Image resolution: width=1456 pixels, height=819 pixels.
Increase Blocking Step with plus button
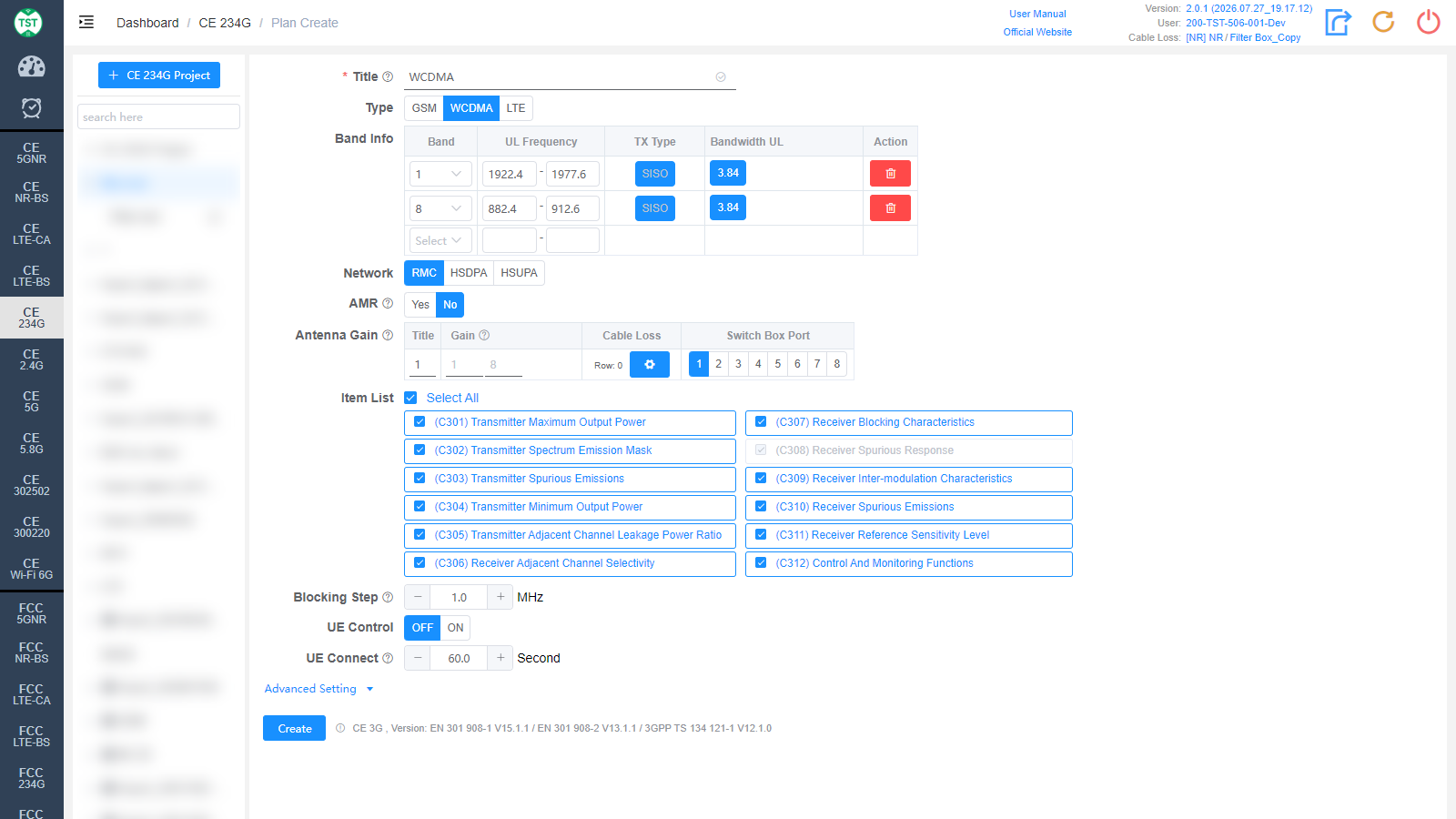point(500,598)
